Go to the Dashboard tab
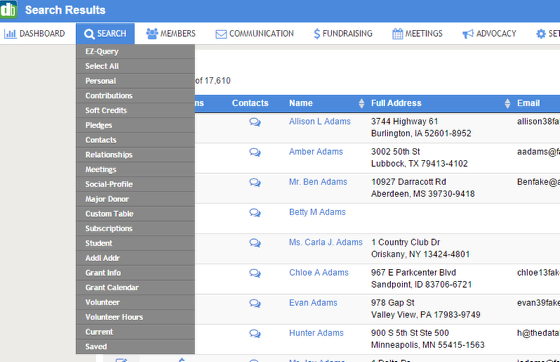The height and width of the screenshot is (362, 560). (35, 34)
